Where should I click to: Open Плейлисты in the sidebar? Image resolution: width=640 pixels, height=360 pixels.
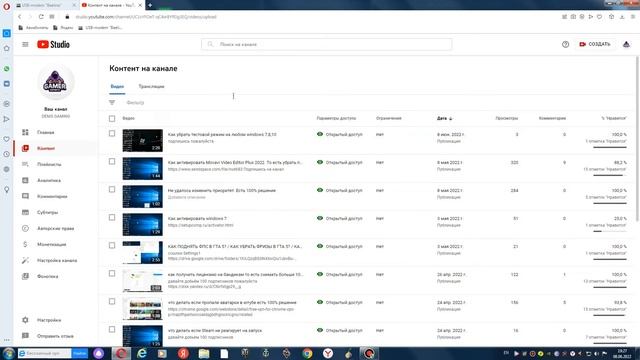pos(49,164)
